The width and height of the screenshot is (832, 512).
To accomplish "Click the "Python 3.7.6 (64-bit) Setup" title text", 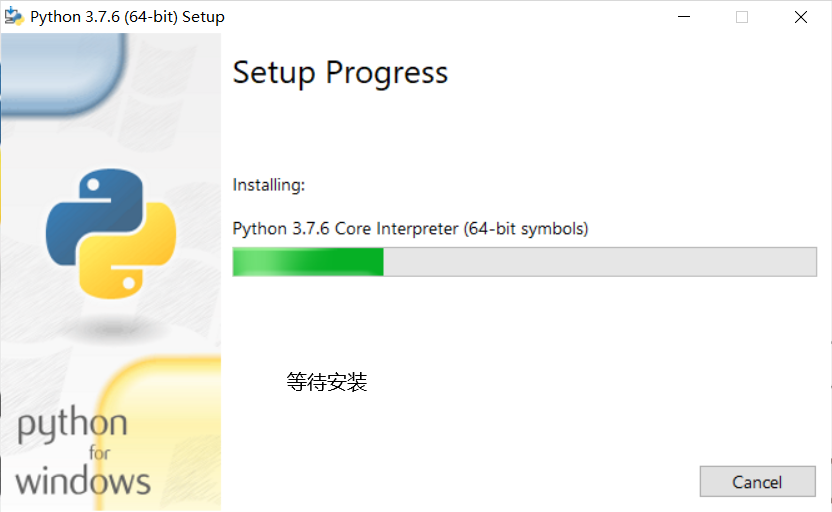I will tap(127, 17).
